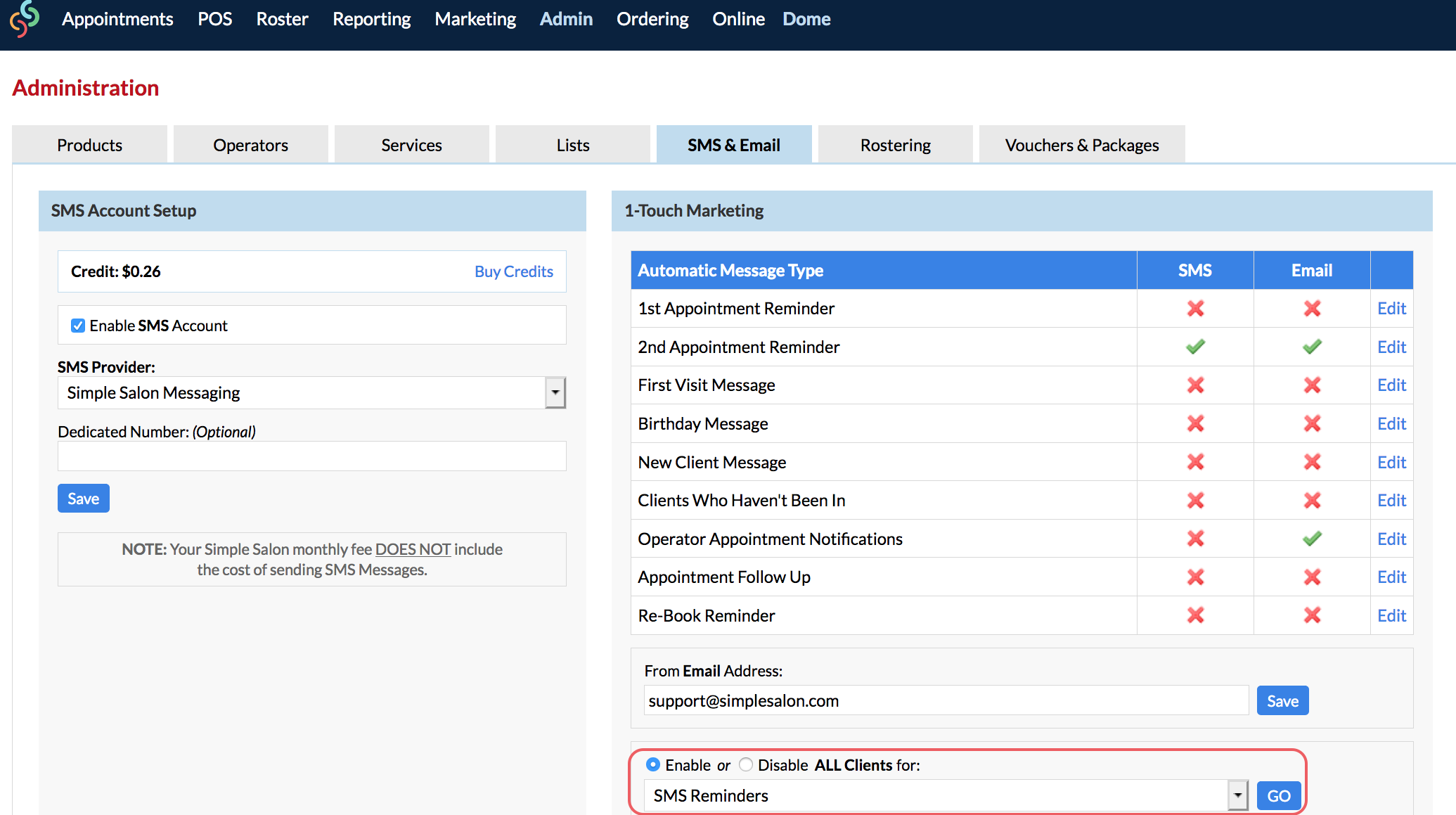Click the Buy Credits link
1456x815 pixels.
tap(513, 271)
